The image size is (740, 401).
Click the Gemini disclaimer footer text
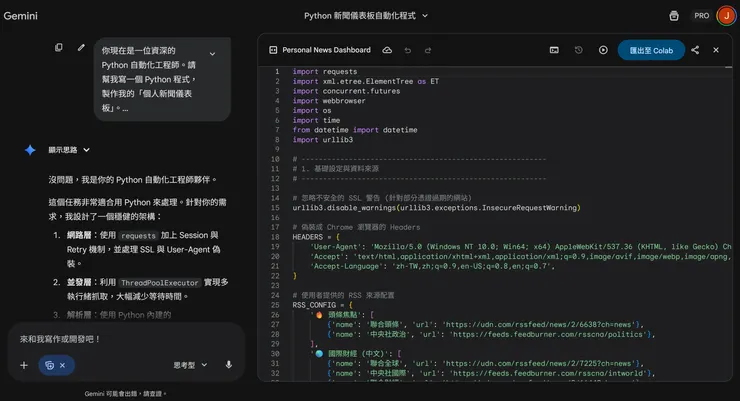[125, 393]
